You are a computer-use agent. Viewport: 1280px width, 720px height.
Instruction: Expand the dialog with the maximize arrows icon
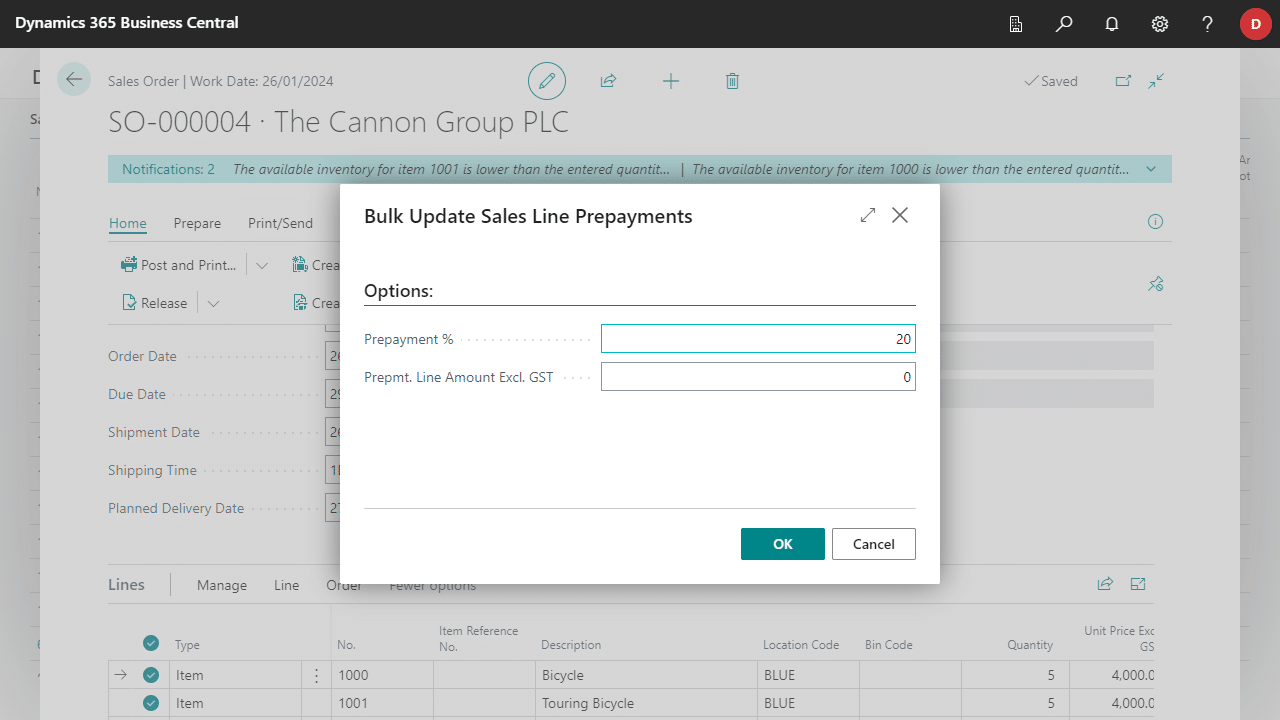click(868, 215)
